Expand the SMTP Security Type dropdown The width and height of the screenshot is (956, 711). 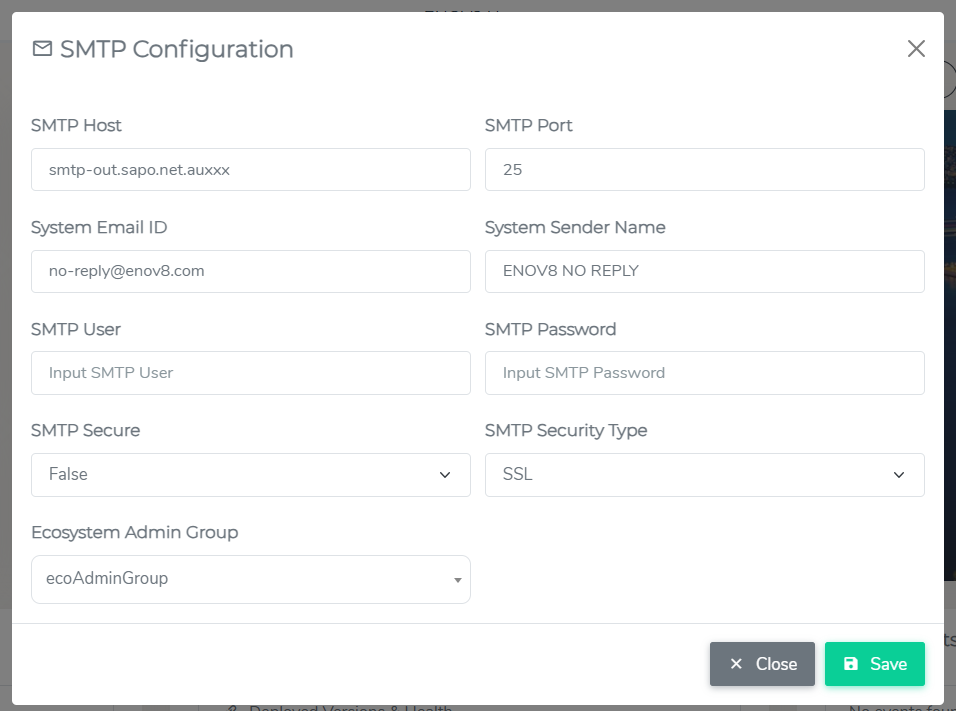[x=704, y=475]
